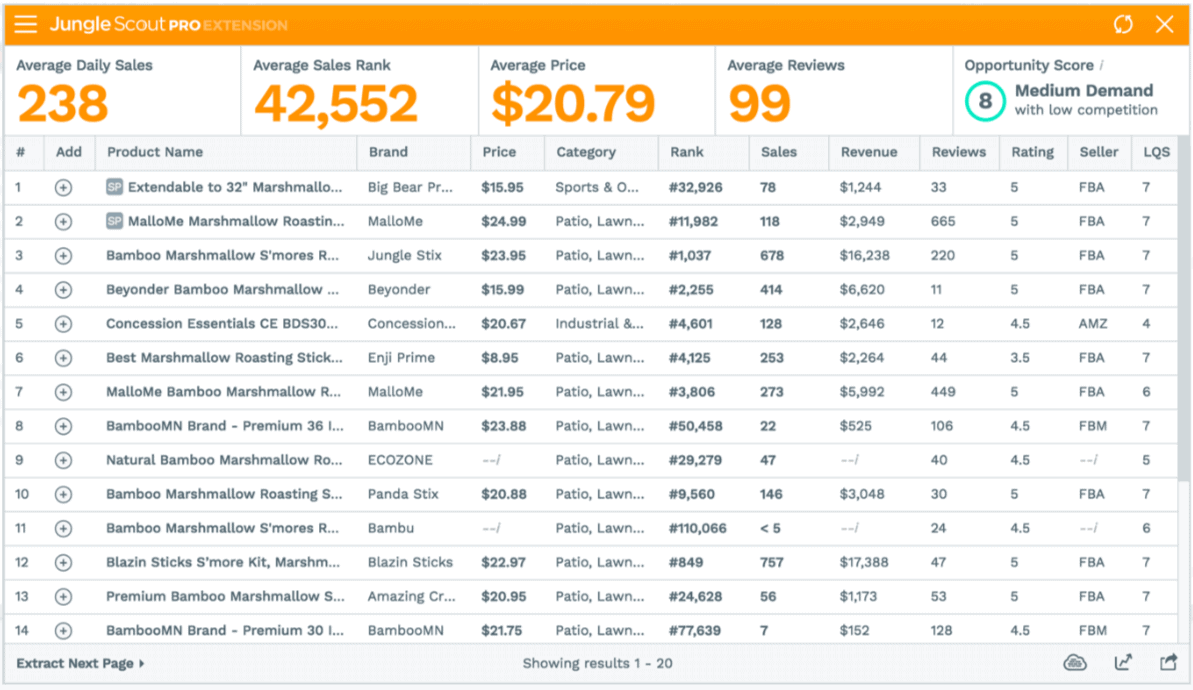
Task: Click the cloud download icon in footer
Action: (1075, 663)
